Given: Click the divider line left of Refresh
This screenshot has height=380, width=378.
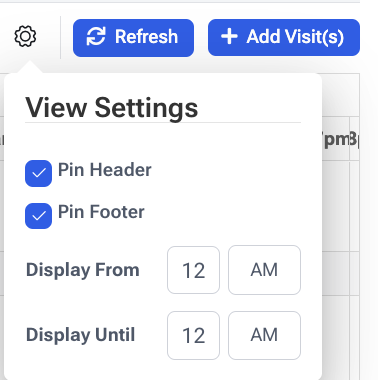Looking at the screenshot, I should [61, 37].
